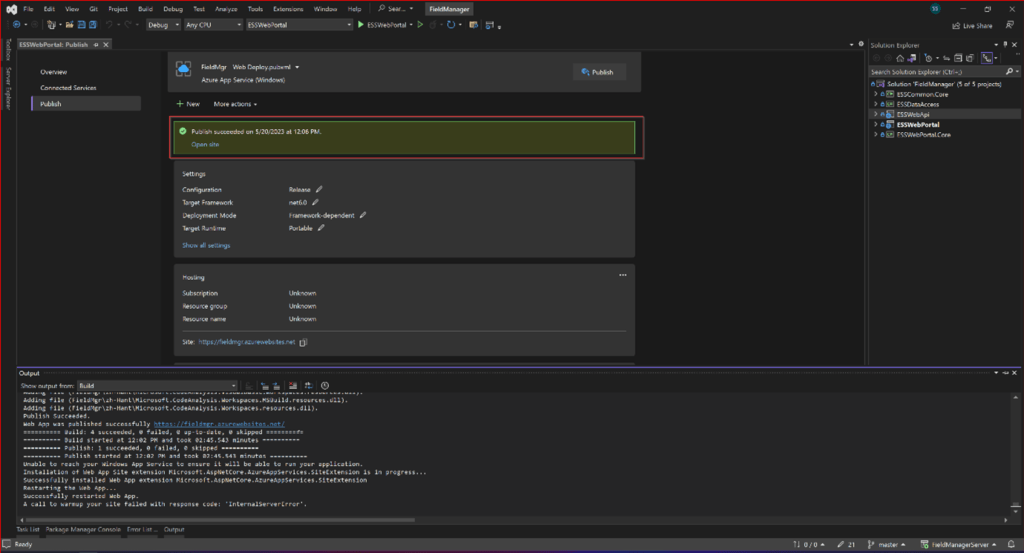This screenshot has width=1024, height=553.
Task: Click the output timestamp clock icon
Action: coord(325,386)
